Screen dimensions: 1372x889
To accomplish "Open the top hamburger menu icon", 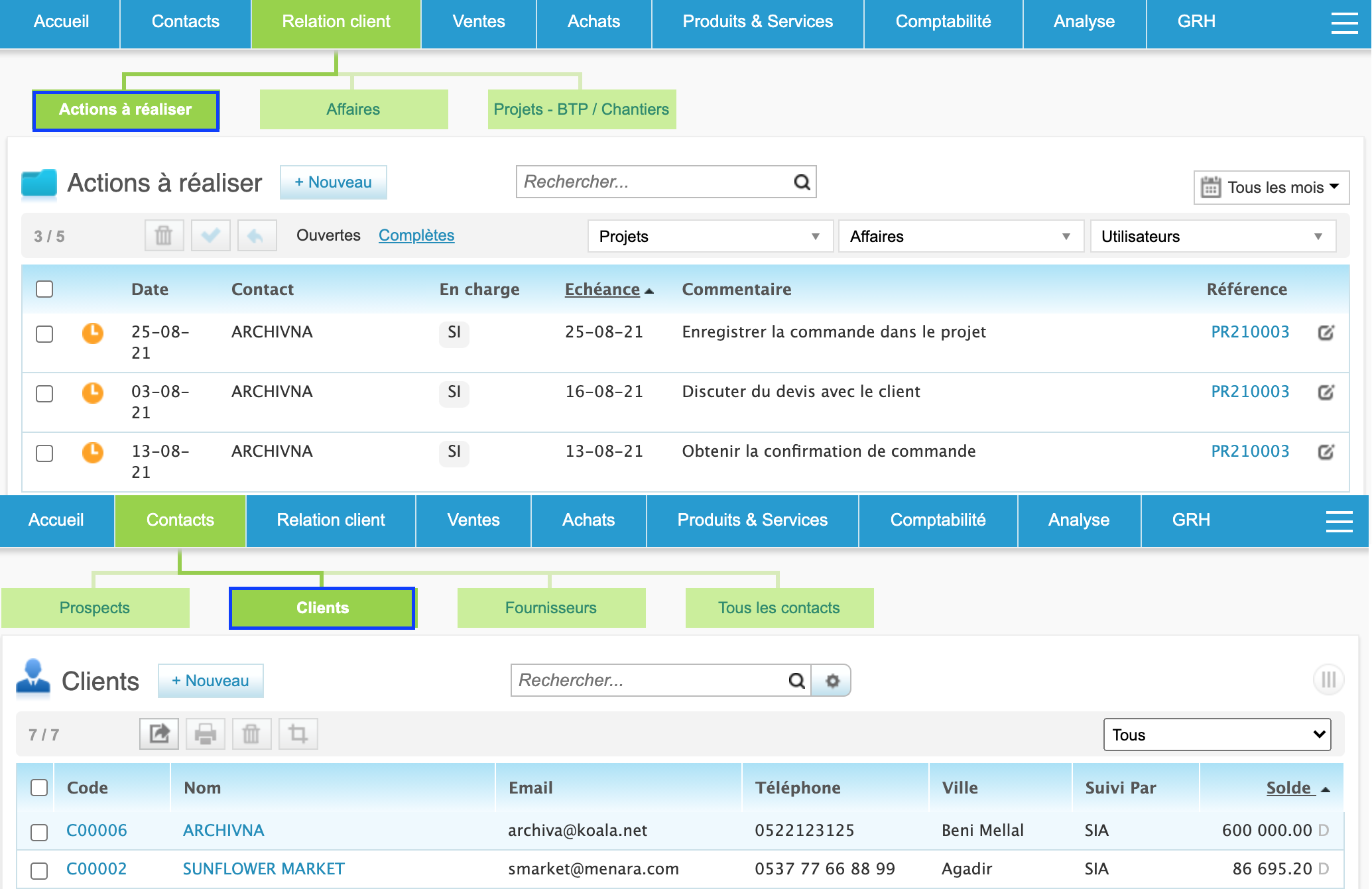I will (x=1344, y=23).
